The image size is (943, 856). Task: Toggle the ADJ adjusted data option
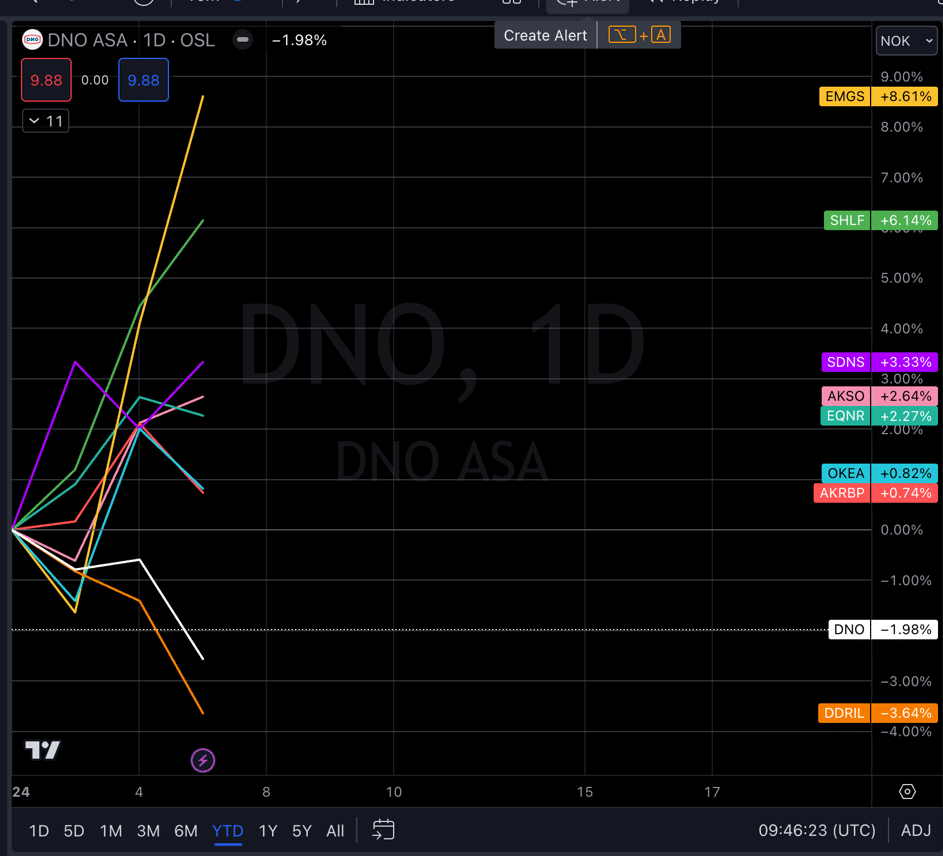click(915, 831)
